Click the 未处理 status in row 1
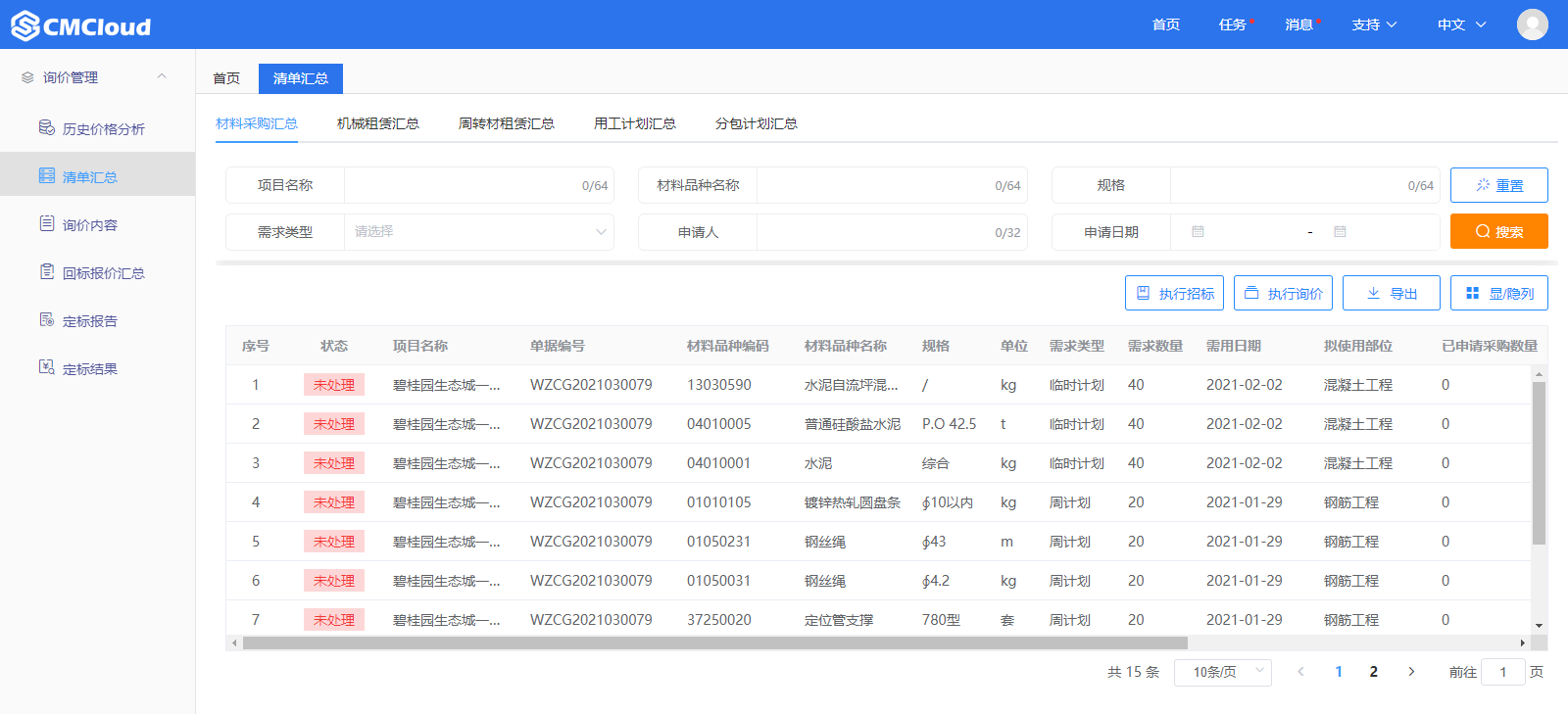 334,385
